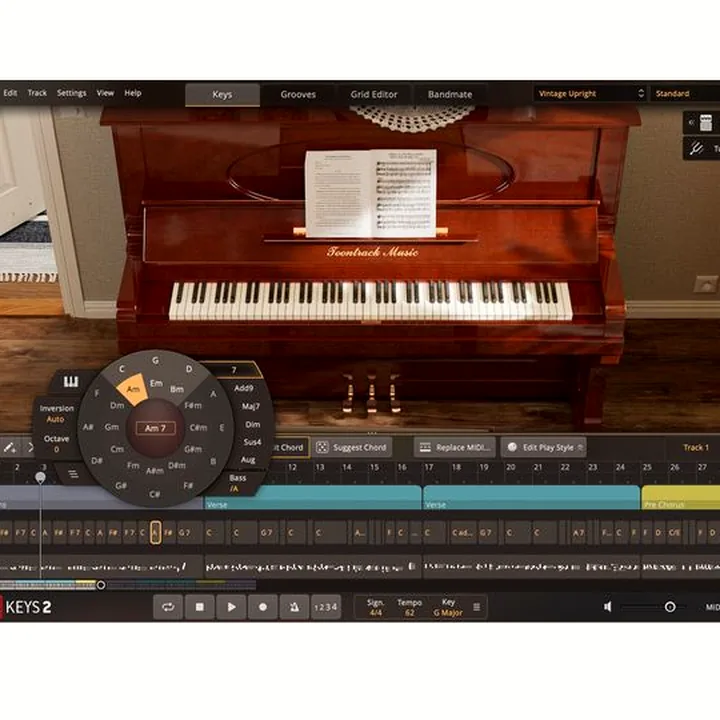This screenshot has height=720, width=720.
Task: Select the Dm chord on the wheel
Action: coord(117,405)
